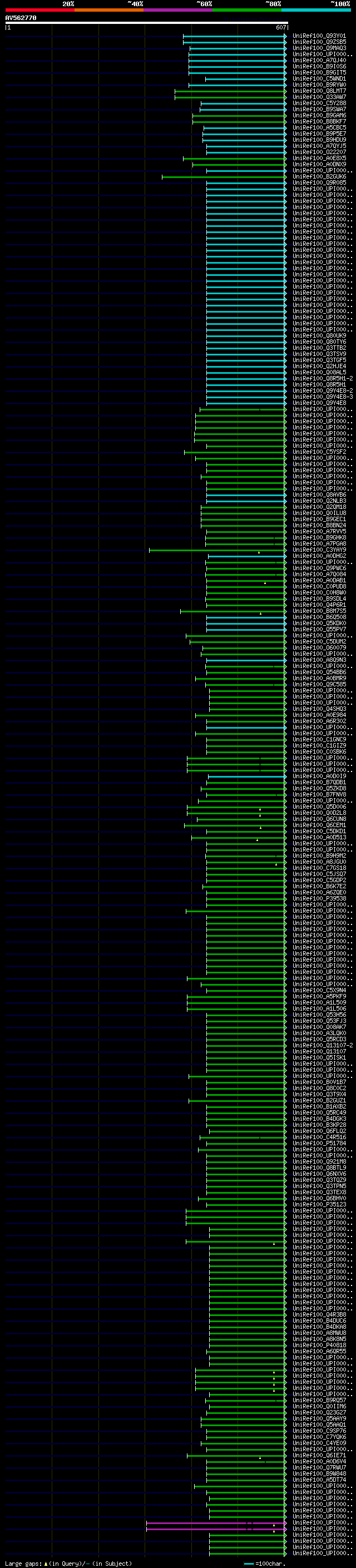Open hit UniRef100_A7QYJ5
Screen dimensions: 356x1568
[x=319, y=146]
